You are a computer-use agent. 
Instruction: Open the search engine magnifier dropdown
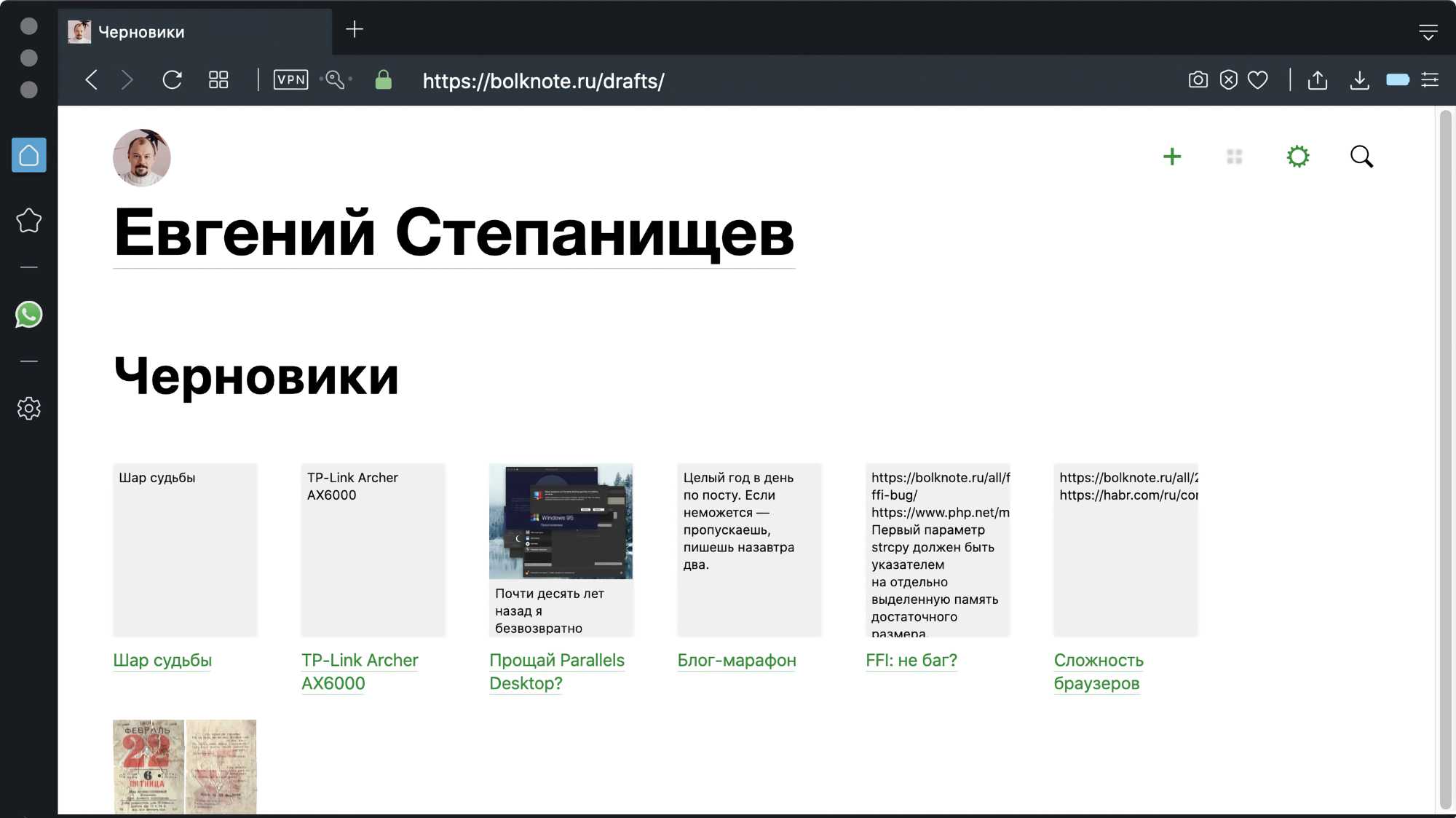336,79
